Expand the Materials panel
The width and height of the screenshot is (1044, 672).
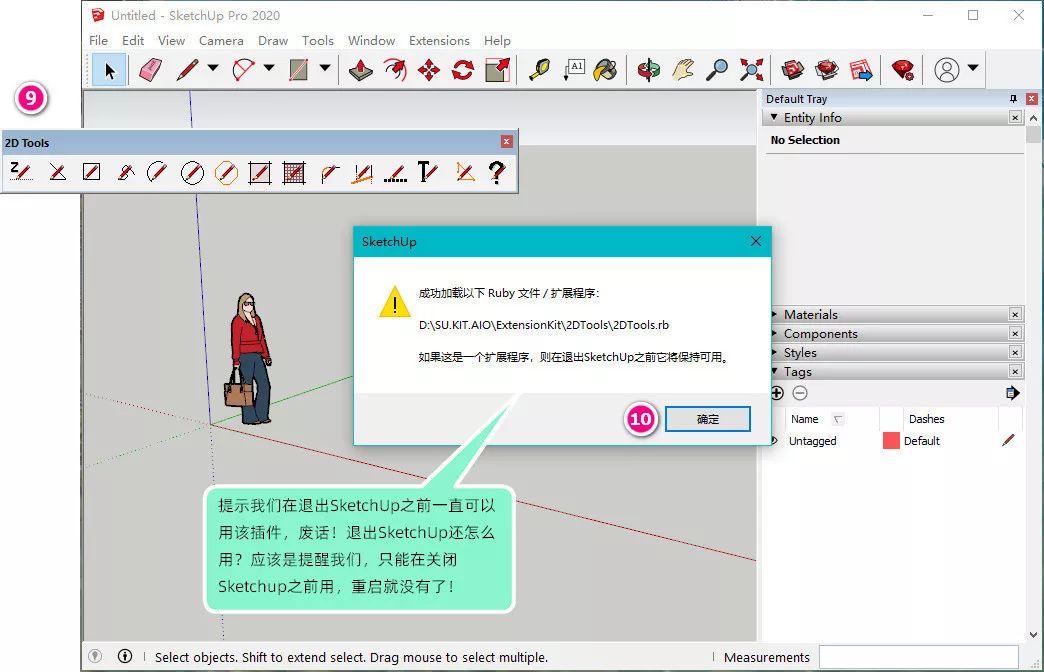pos(774,314)
